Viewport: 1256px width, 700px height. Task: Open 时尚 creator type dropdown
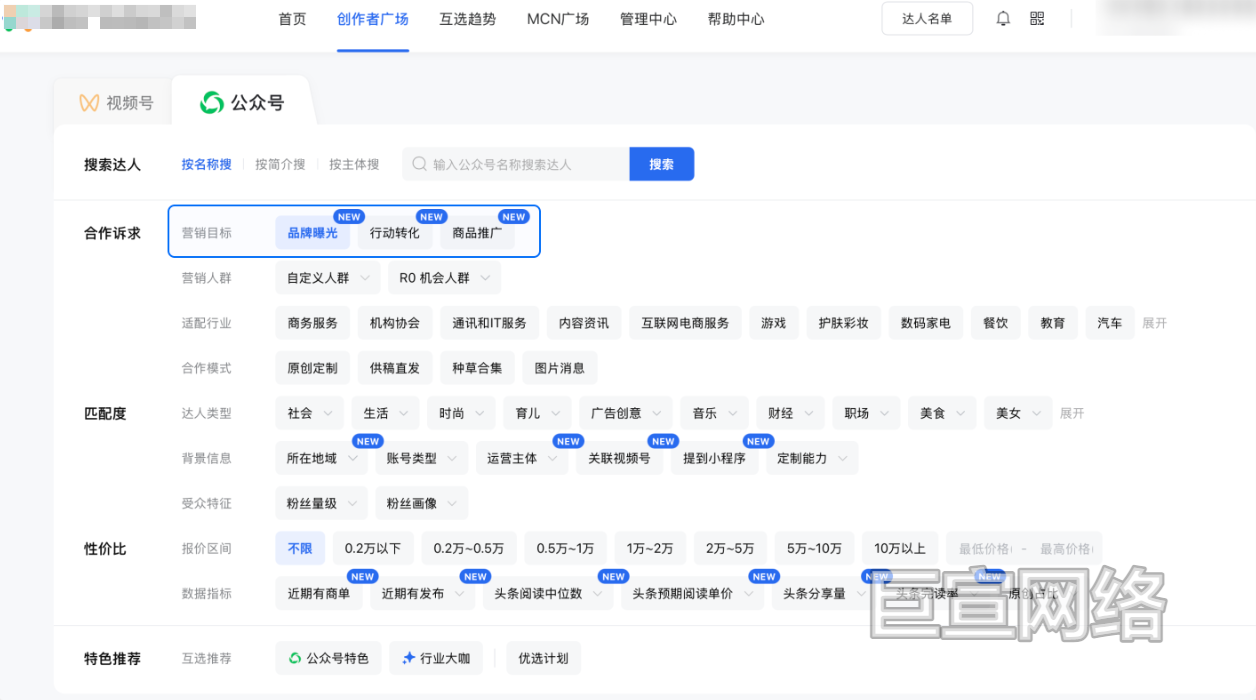pyautogui.click(x=462, y=413)
